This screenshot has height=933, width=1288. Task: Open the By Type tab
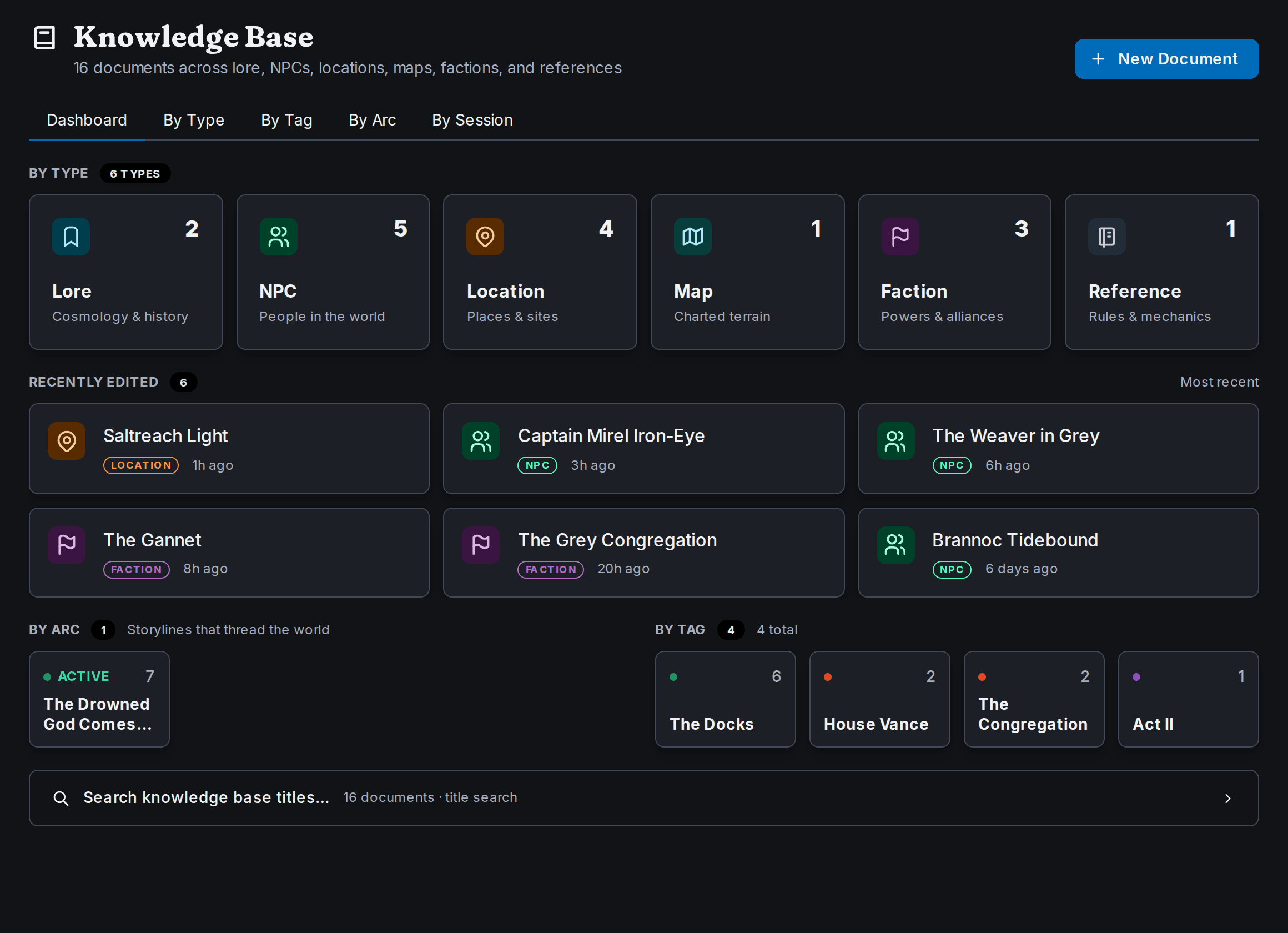click(x=194, y=120)
